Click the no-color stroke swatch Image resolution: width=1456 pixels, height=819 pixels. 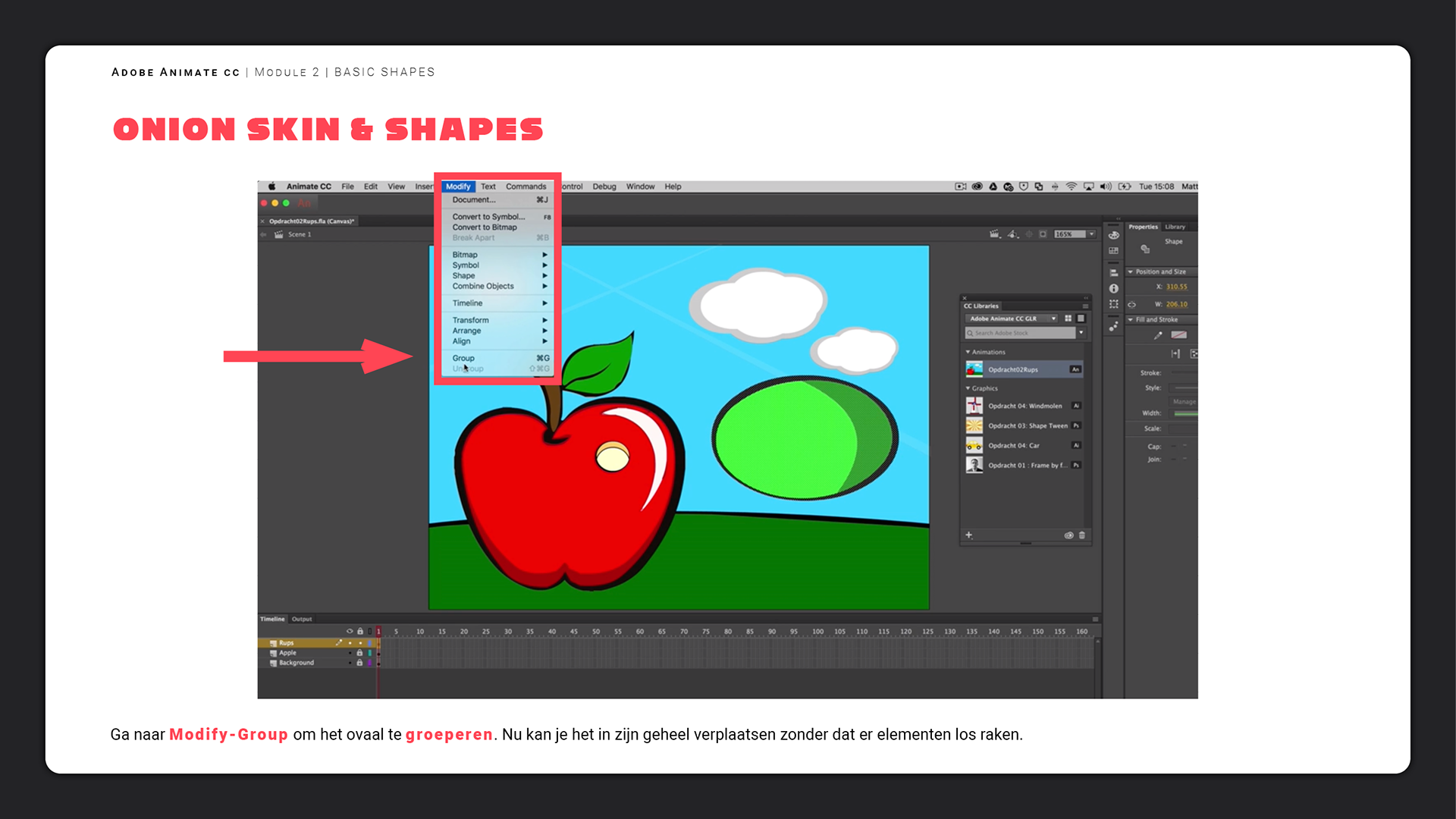(1178, 335)
